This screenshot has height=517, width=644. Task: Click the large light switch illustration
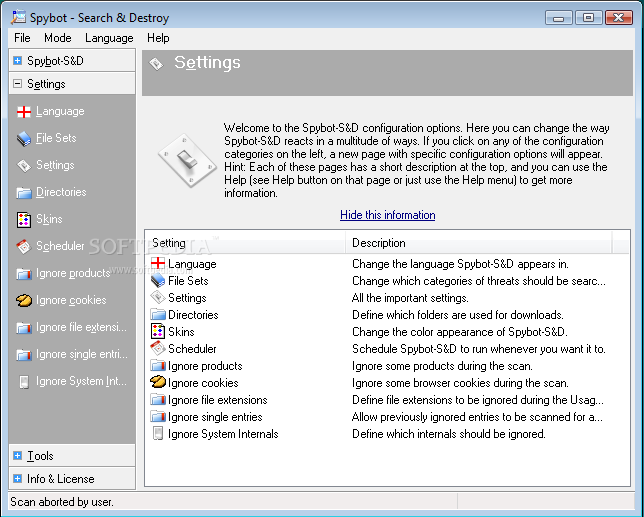[187, 160]
